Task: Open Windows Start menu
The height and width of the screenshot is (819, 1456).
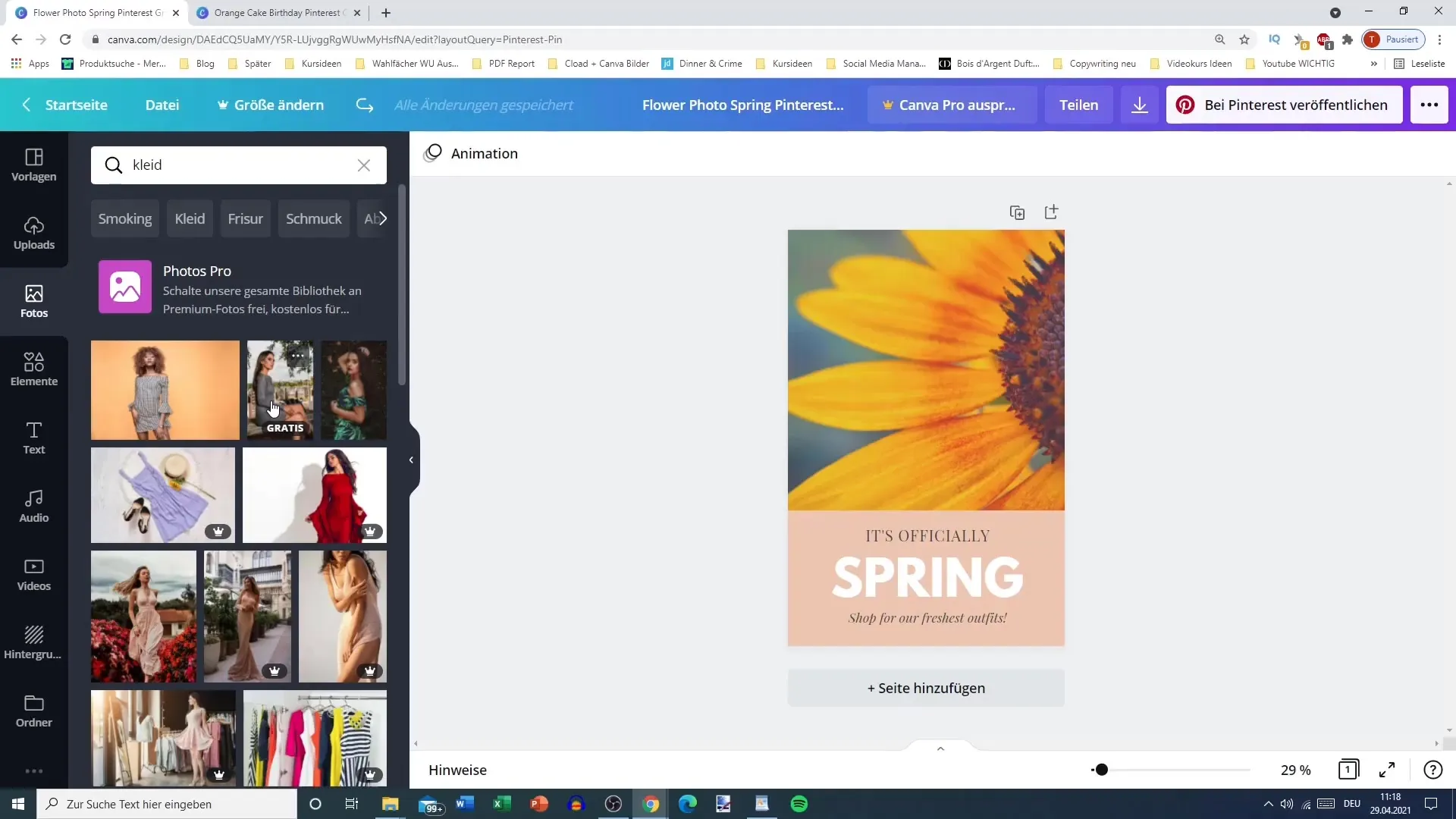Action: coord(18,804)
